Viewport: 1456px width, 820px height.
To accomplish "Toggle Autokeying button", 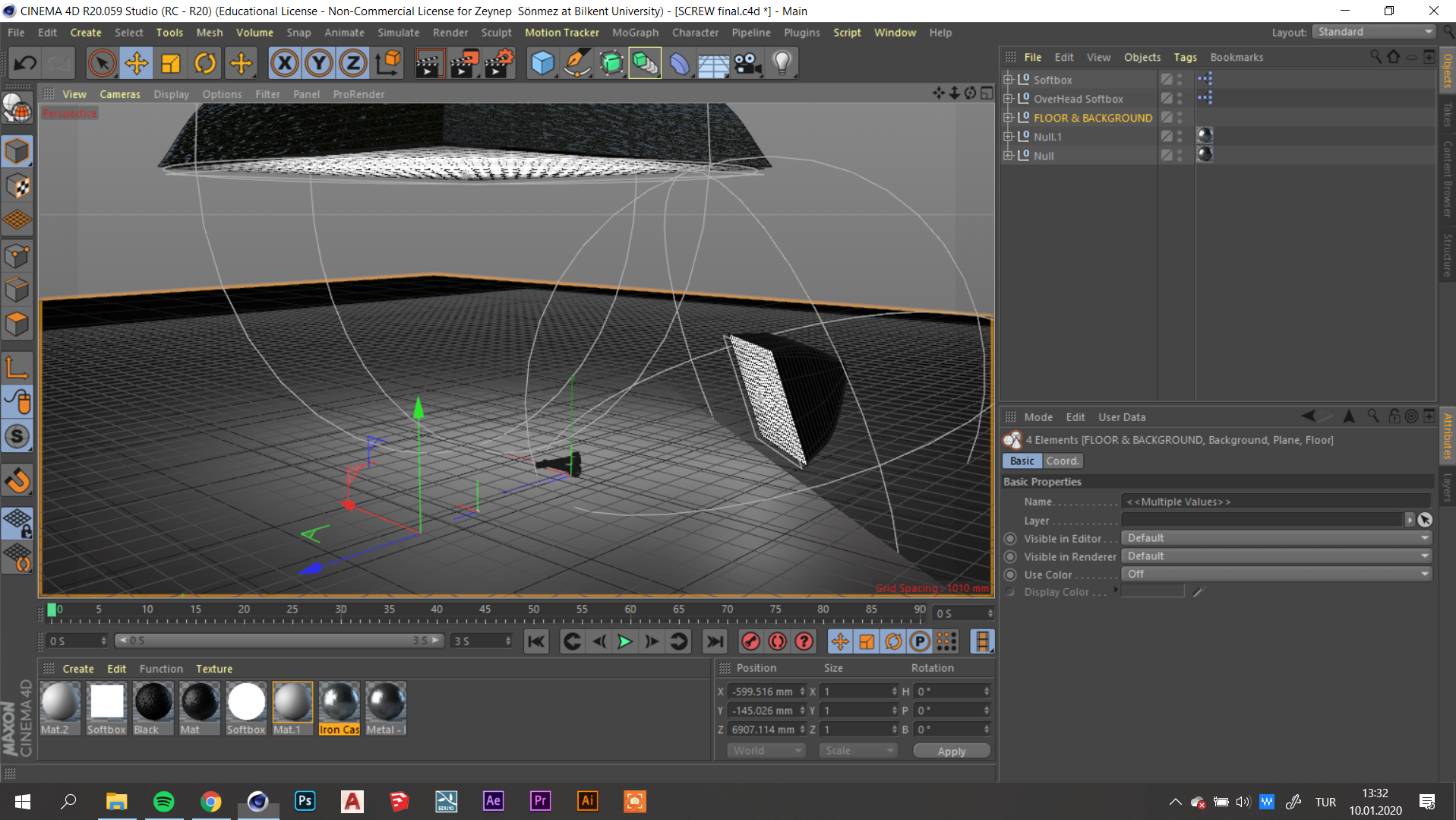I will 777,641.
